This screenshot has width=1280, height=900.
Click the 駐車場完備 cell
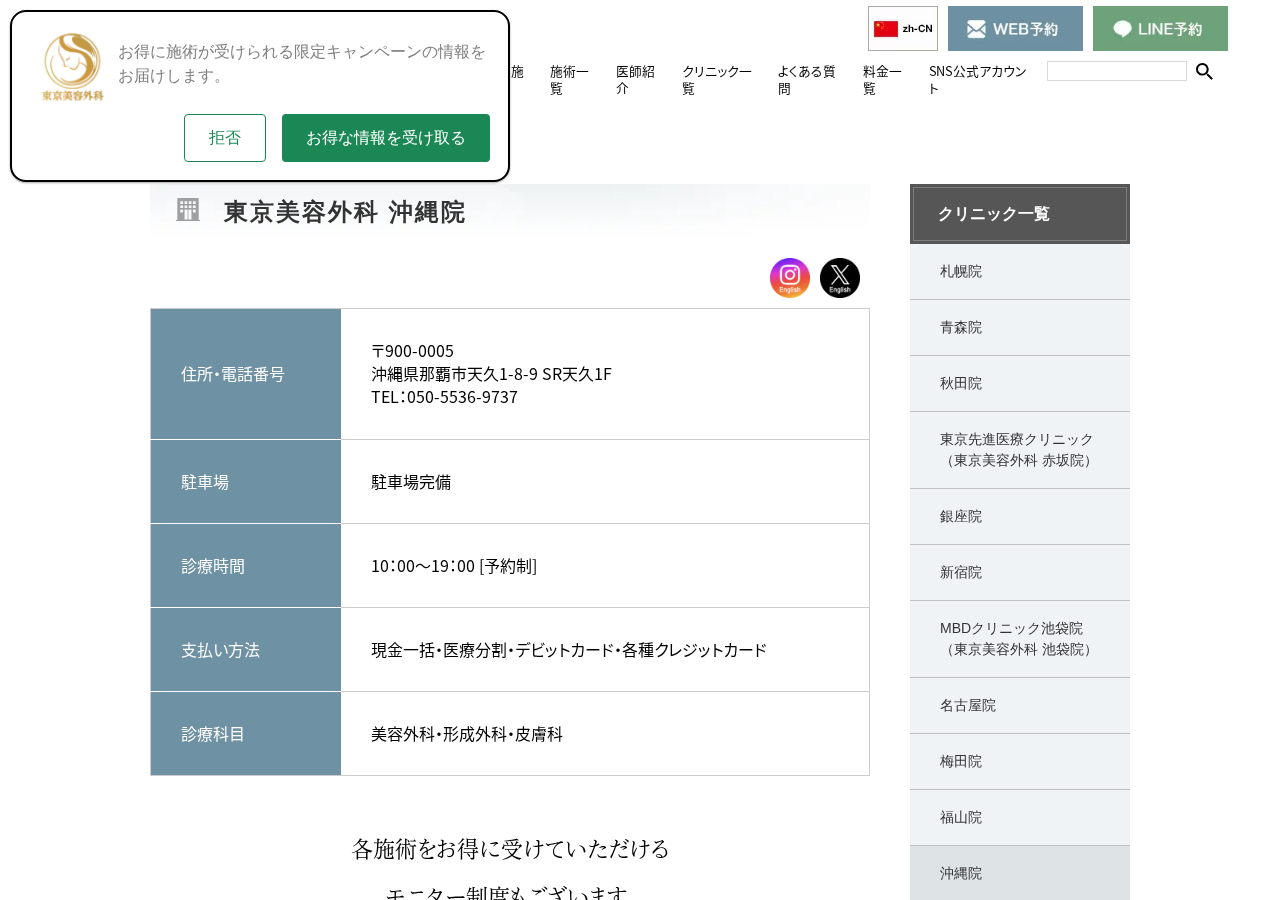click(x=605, y=482)
